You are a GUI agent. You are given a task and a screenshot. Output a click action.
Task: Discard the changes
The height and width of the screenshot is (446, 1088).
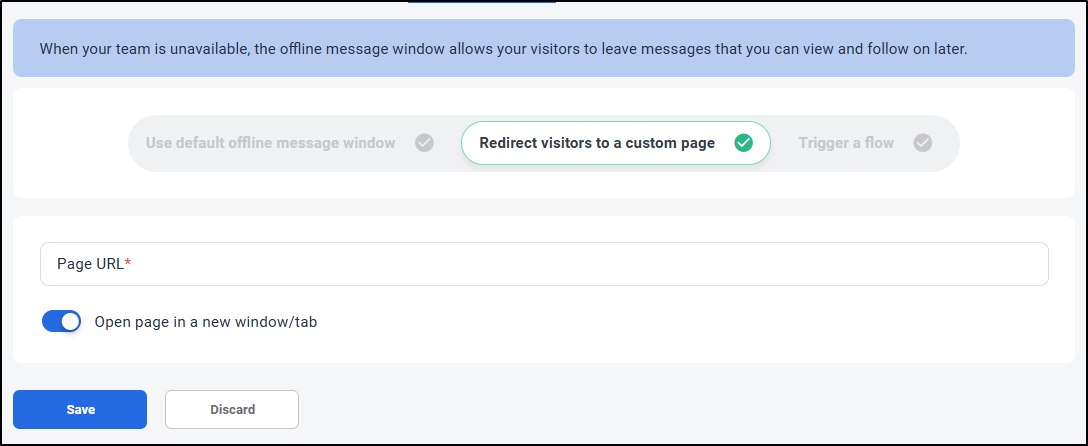(x=232, y=409)
